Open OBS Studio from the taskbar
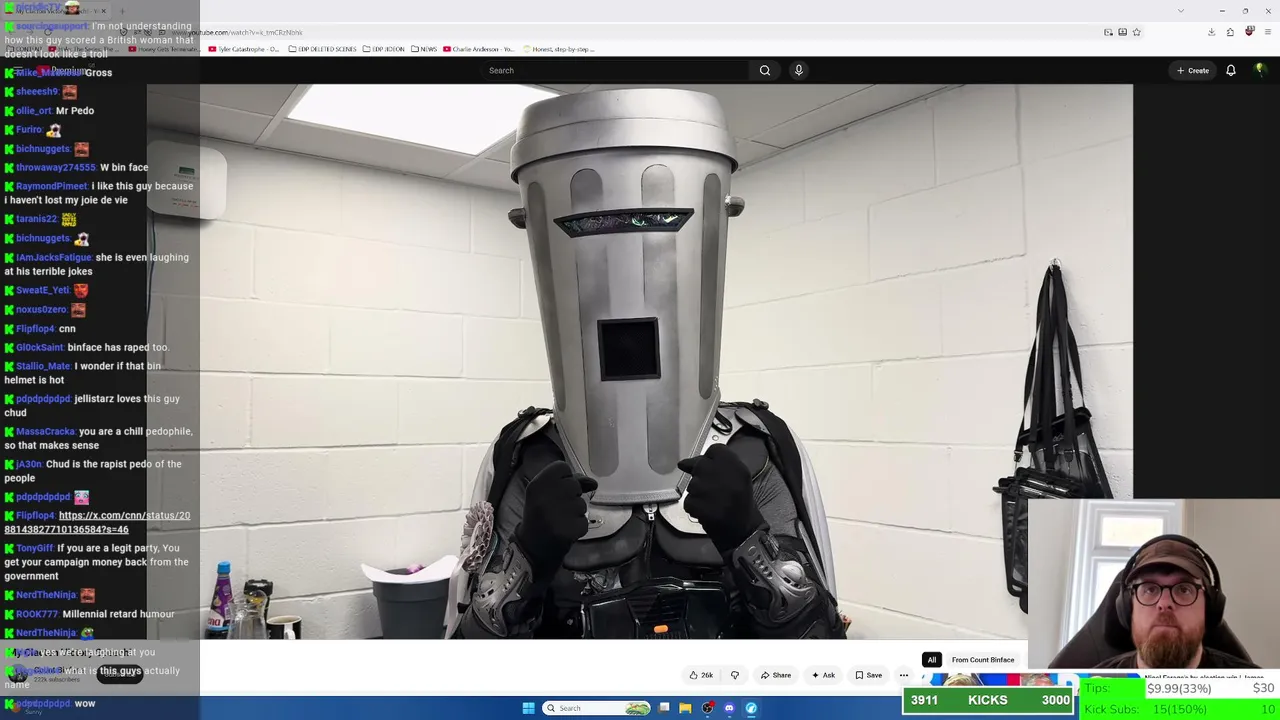Screen dimensions: 1280x720 (707, 708)
